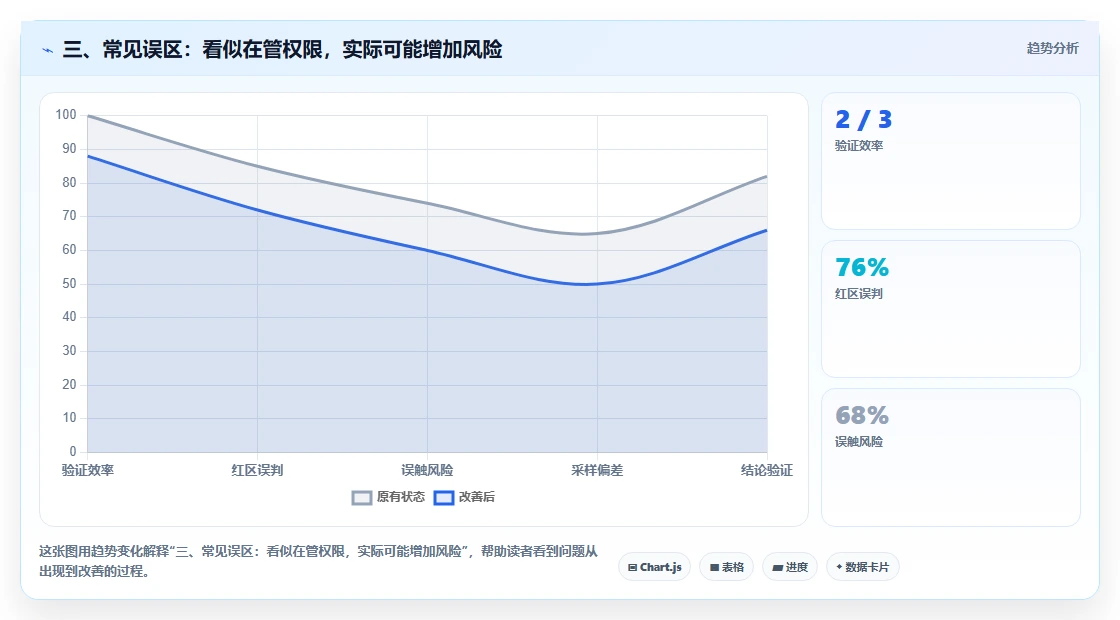This screenshot has width=1120, height=620.
Task: Click the 改善后 legend label
Action: click(476, 497)
